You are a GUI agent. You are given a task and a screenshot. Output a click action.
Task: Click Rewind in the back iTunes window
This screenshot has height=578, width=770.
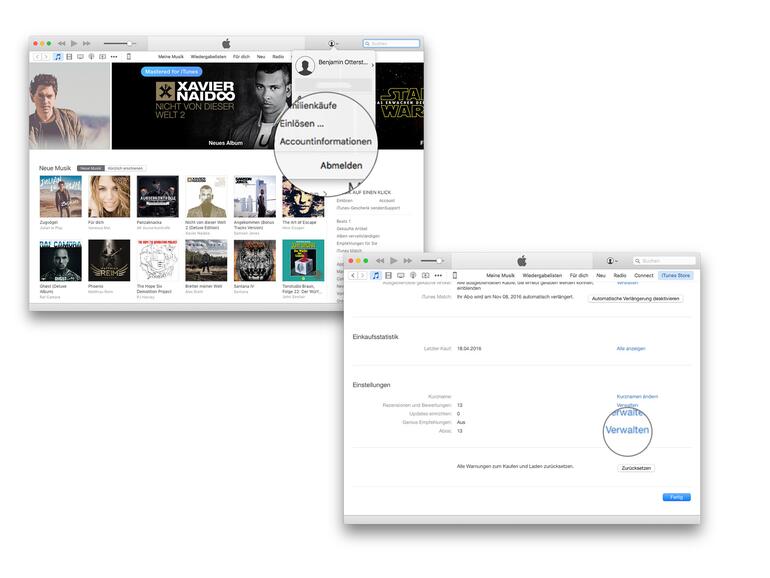(x=61, y=44)
